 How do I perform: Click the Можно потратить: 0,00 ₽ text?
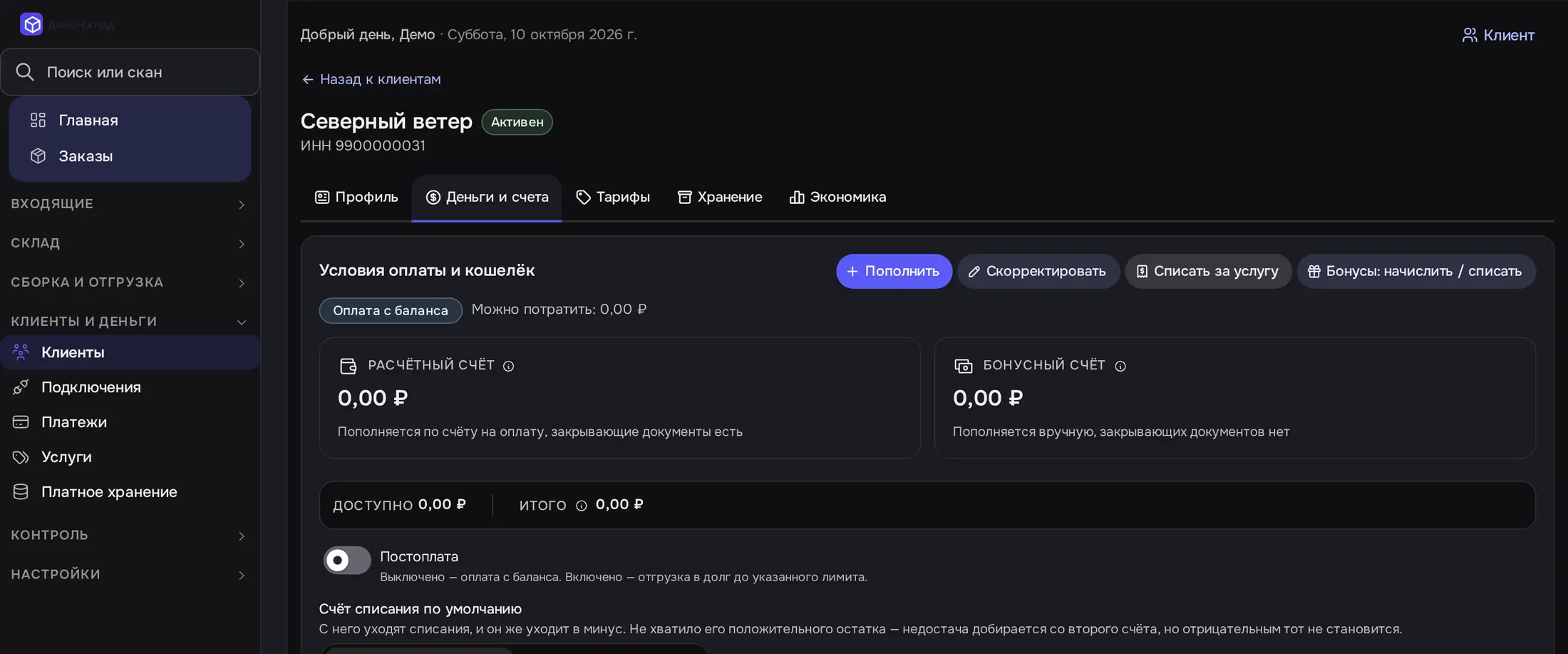pyautogui.click(x=559, y=310)
